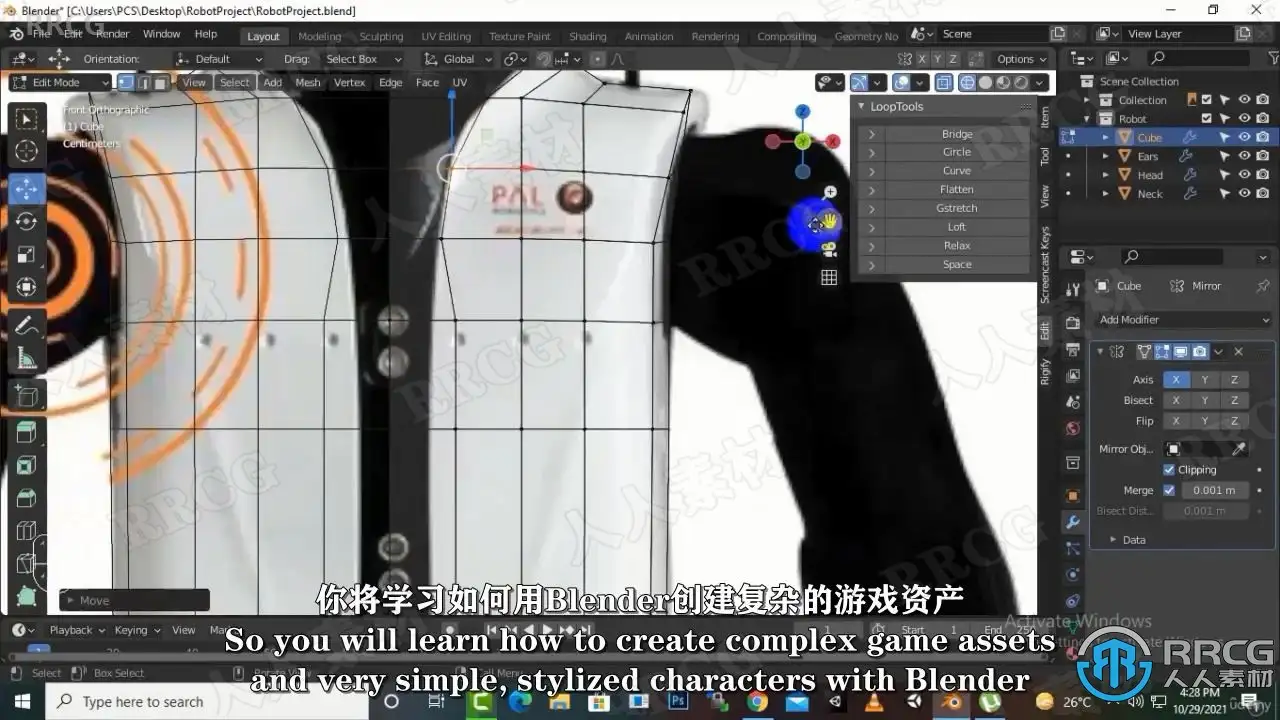This screenshot has height=720, width=1280.
Task: Click the Blender logo menu icon
Action: [x=16, y=34]
